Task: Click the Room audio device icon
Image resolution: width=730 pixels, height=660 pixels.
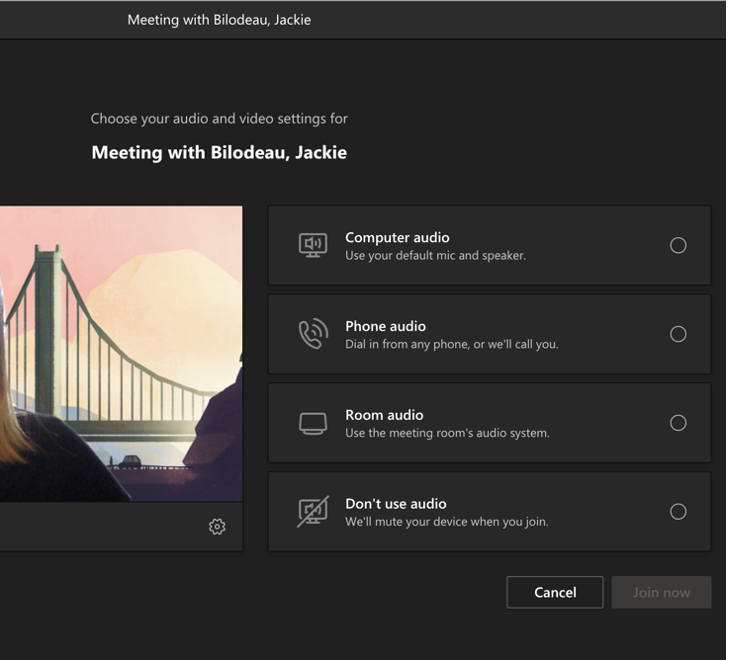Action: pos(313,423)
